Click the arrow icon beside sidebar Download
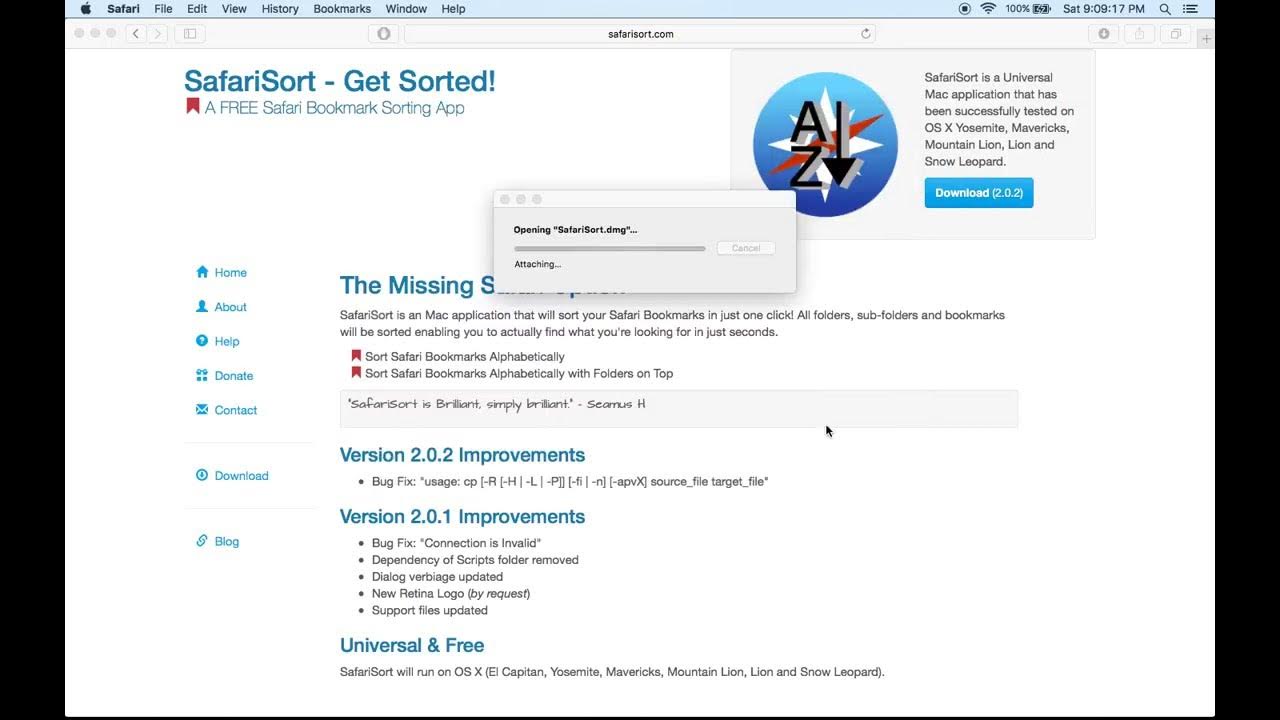The width and height of the screenshot is (1280, 720). tap(202, 475)
